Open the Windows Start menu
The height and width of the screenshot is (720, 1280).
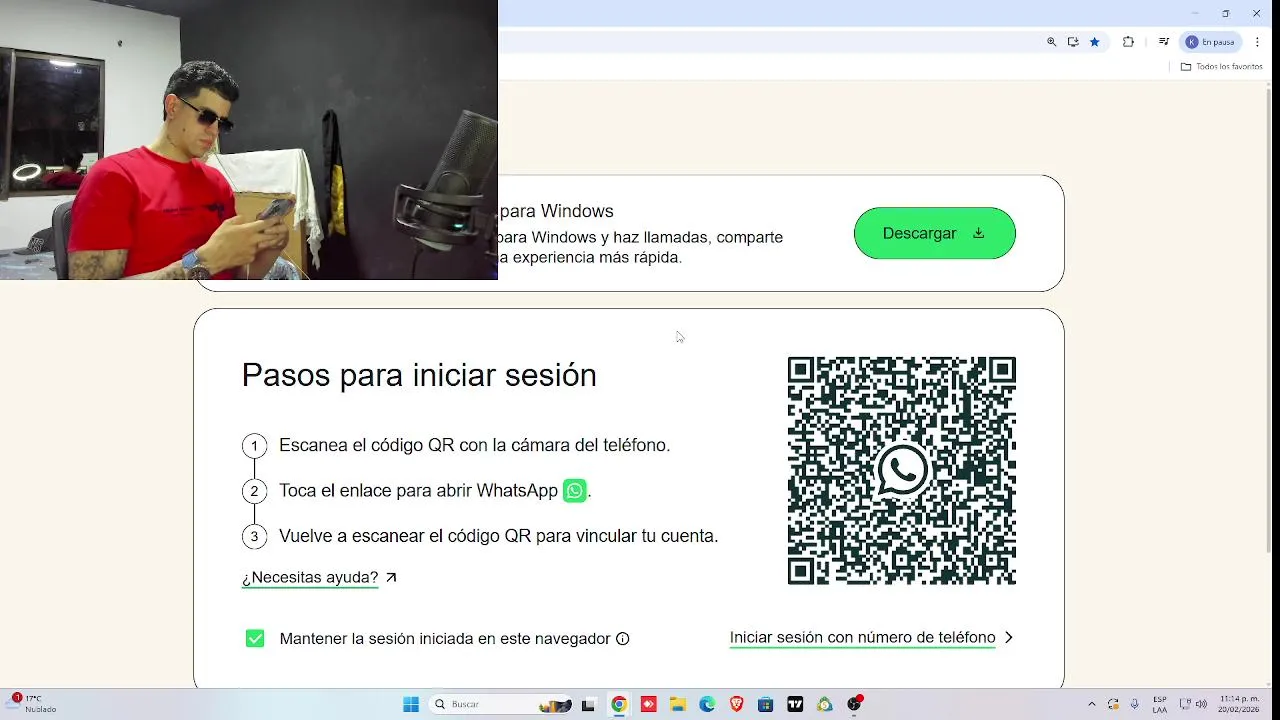pos(411,704)
